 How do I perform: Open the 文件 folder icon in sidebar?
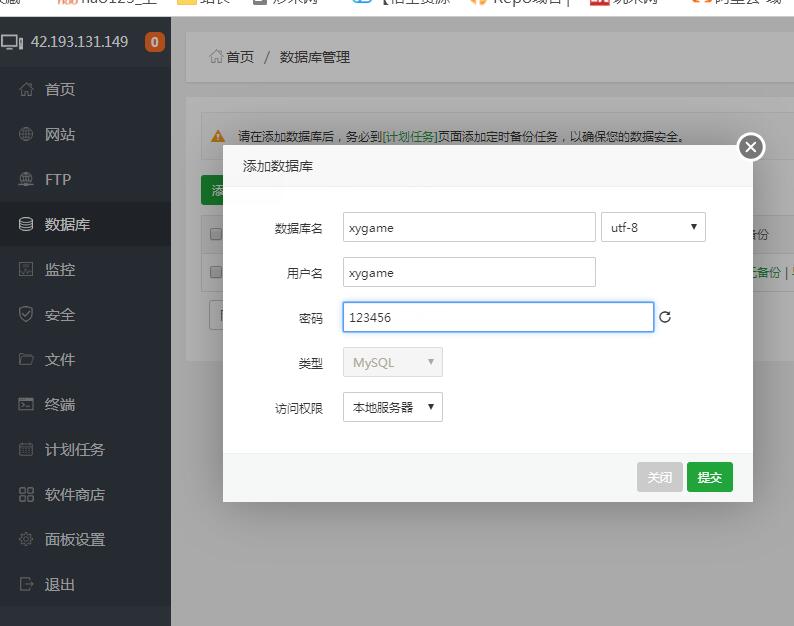click(26, 360)
